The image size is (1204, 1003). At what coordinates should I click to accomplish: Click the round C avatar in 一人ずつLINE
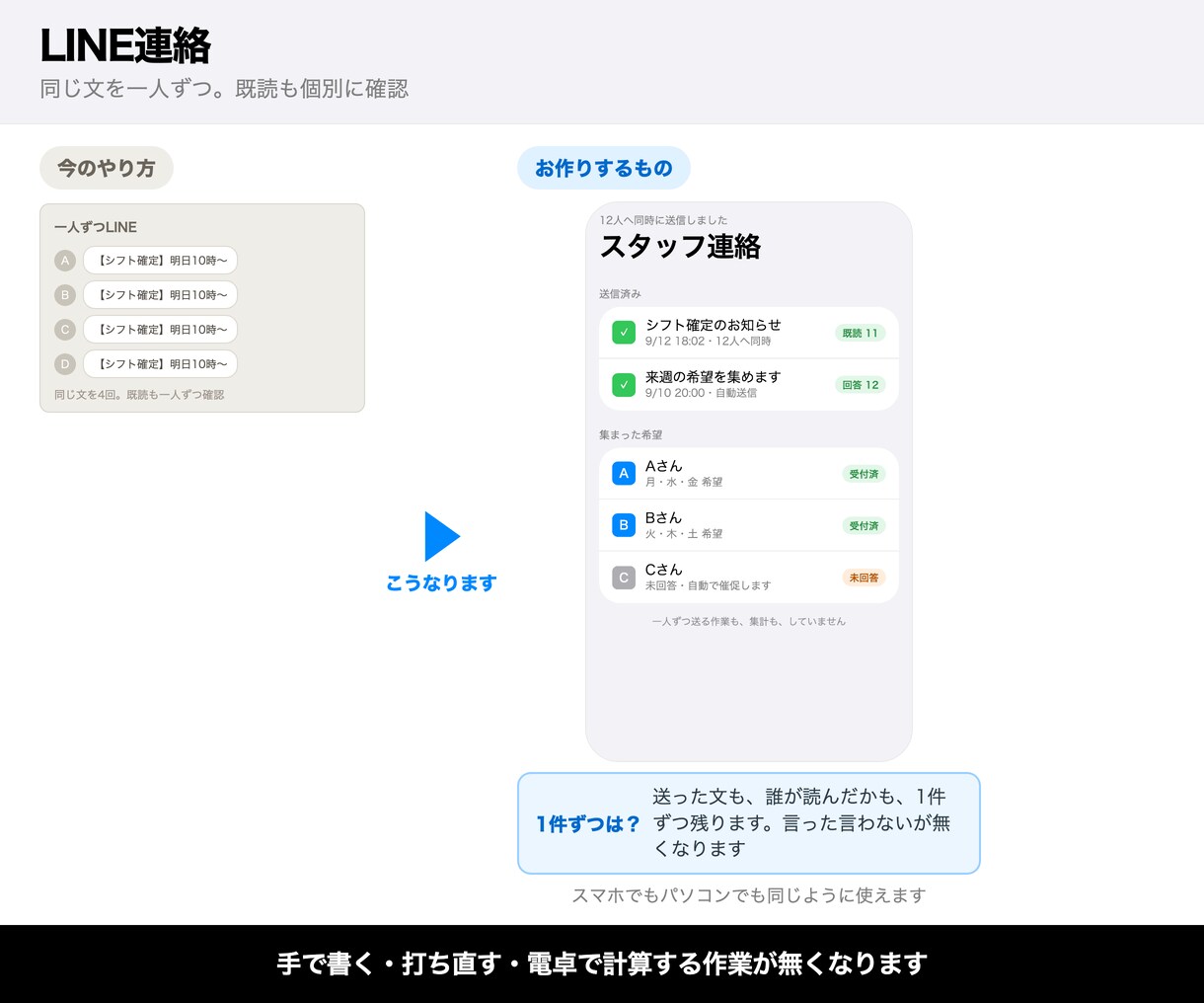65,330
